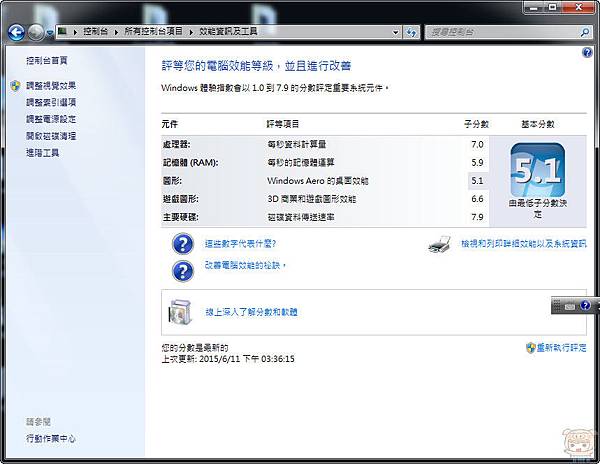Screen dimensions: 600x464
Task: Click 重新執行評定 to re-run assessment
Action: [x=561, y=348]
